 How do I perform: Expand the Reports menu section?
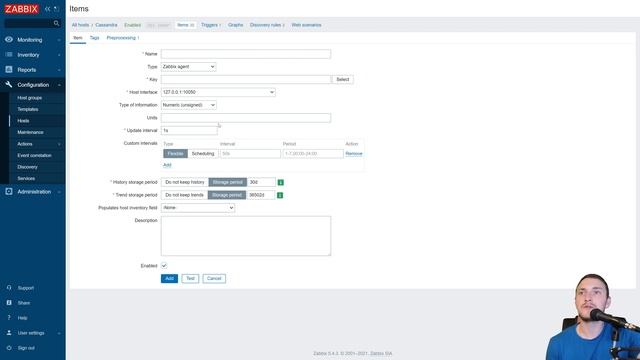[x=33, y=70]
